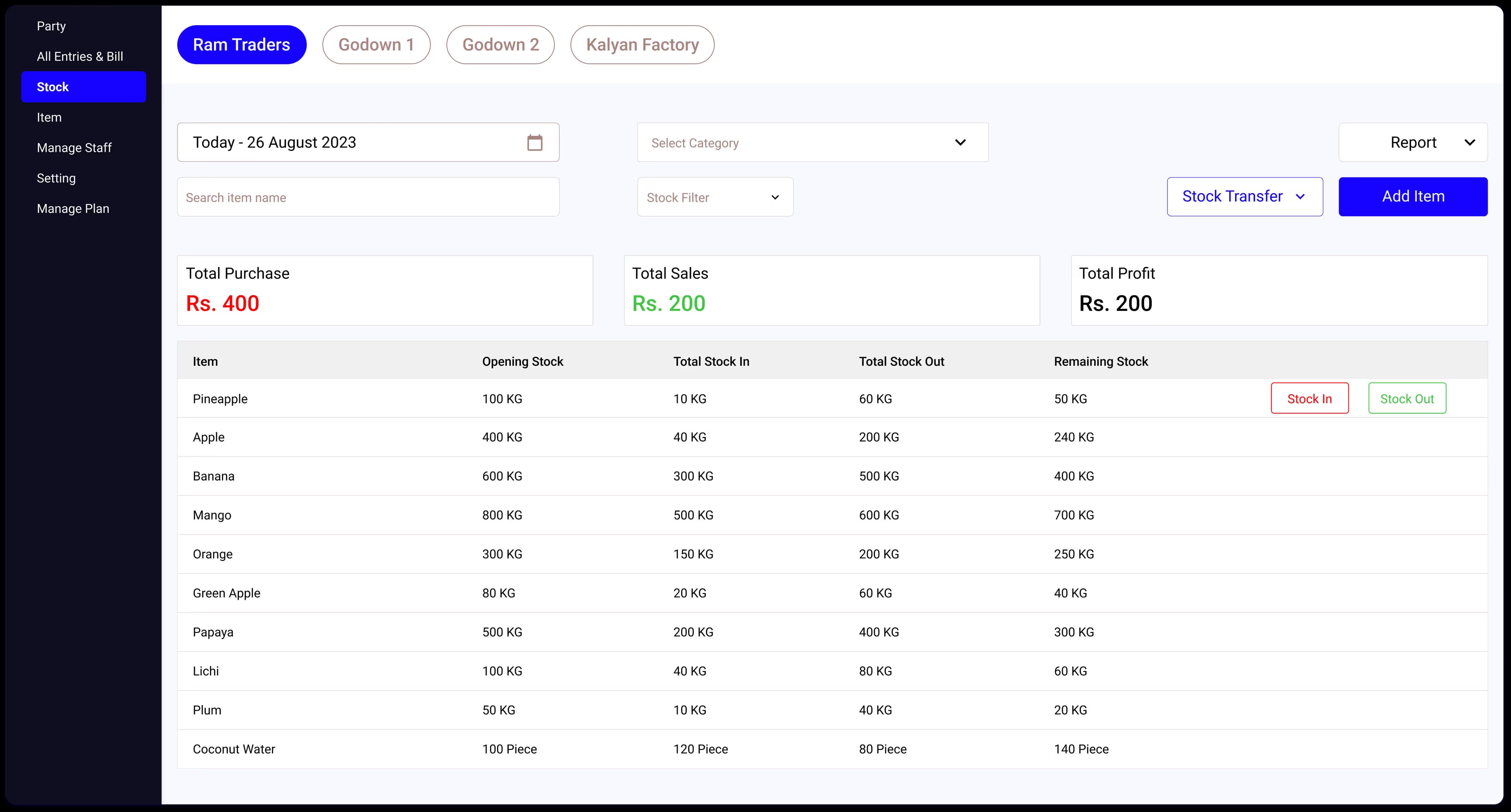The height and width of the screenshot is (812, 1511).
Task: Switch to the Godown 1 tab
Action: click(376, 44)
